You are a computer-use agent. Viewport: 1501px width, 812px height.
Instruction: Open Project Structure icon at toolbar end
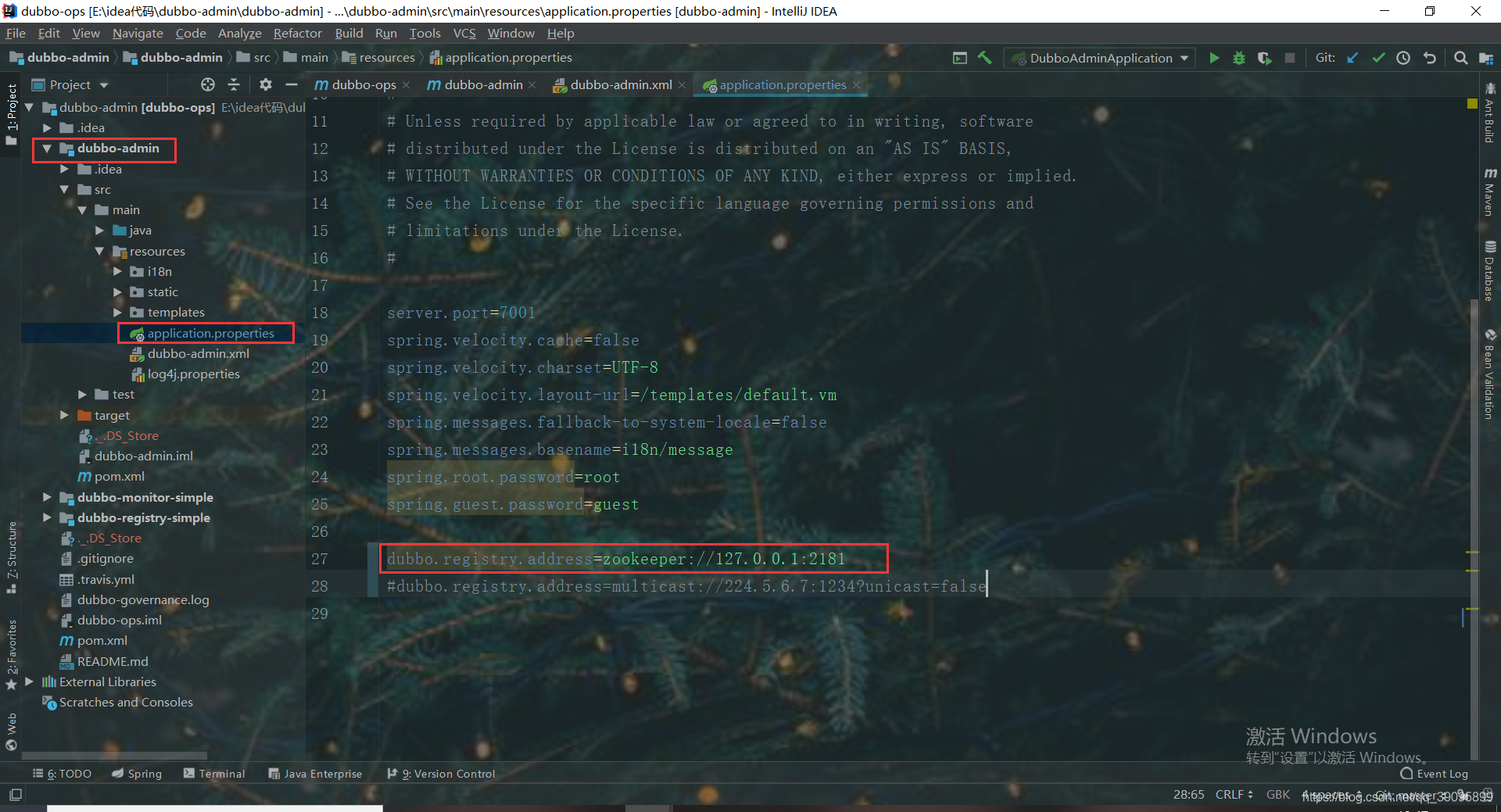(x=1486, y=58)
